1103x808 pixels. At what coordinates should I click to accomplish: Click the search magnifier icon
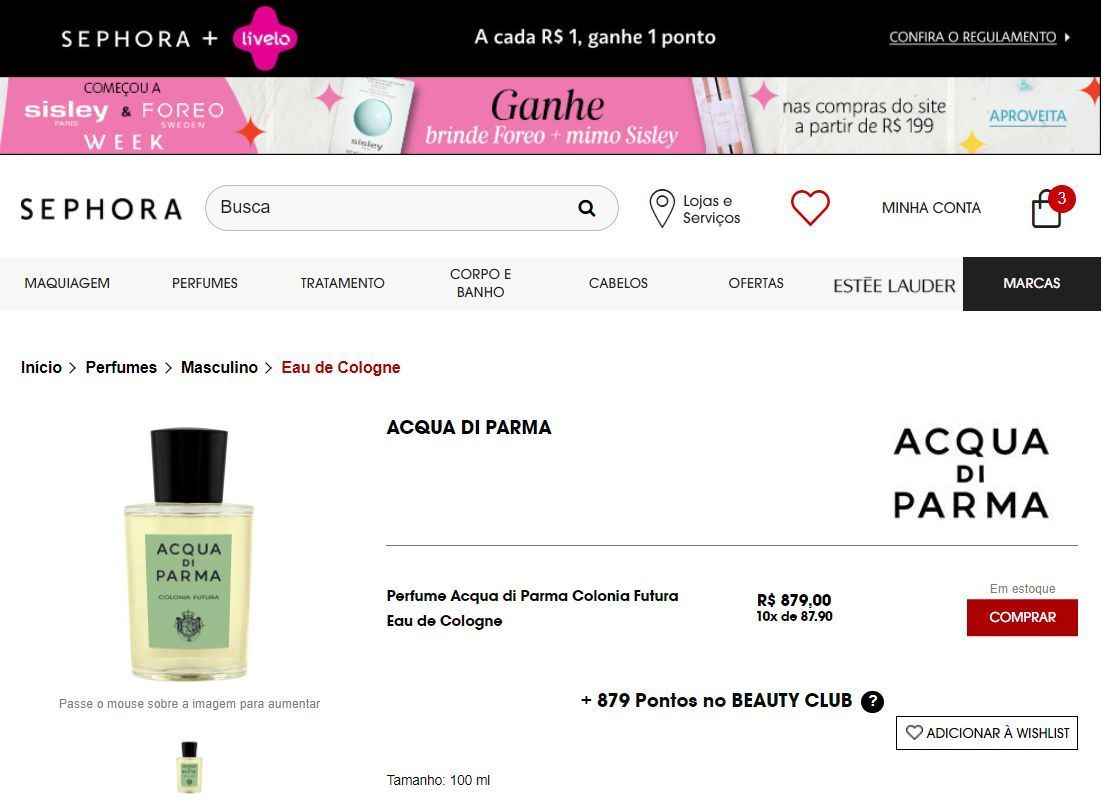click(587, 208)
